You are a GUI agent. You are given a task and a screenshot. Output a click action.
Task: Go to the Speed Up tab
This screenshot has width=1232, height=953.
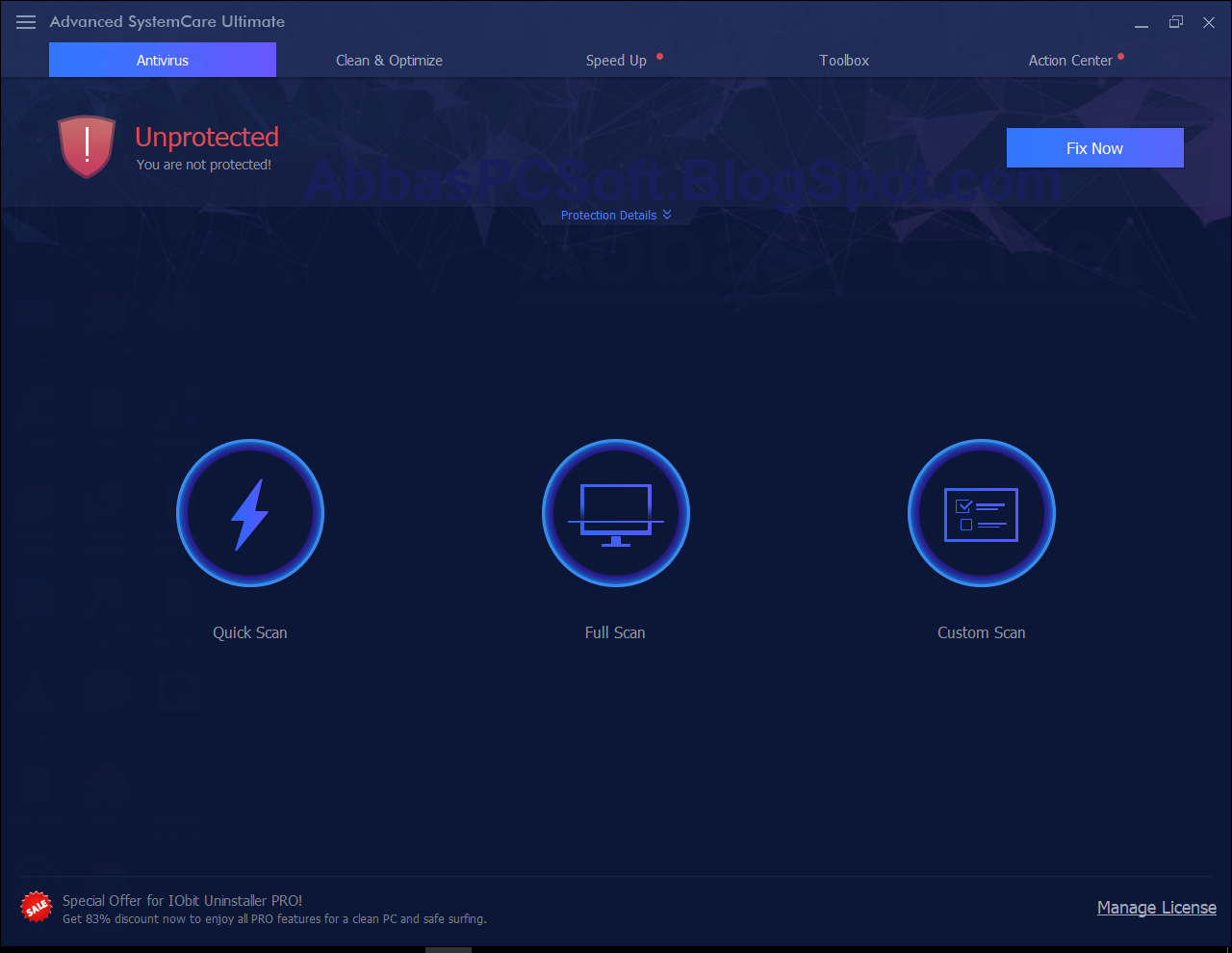point(617,60)
